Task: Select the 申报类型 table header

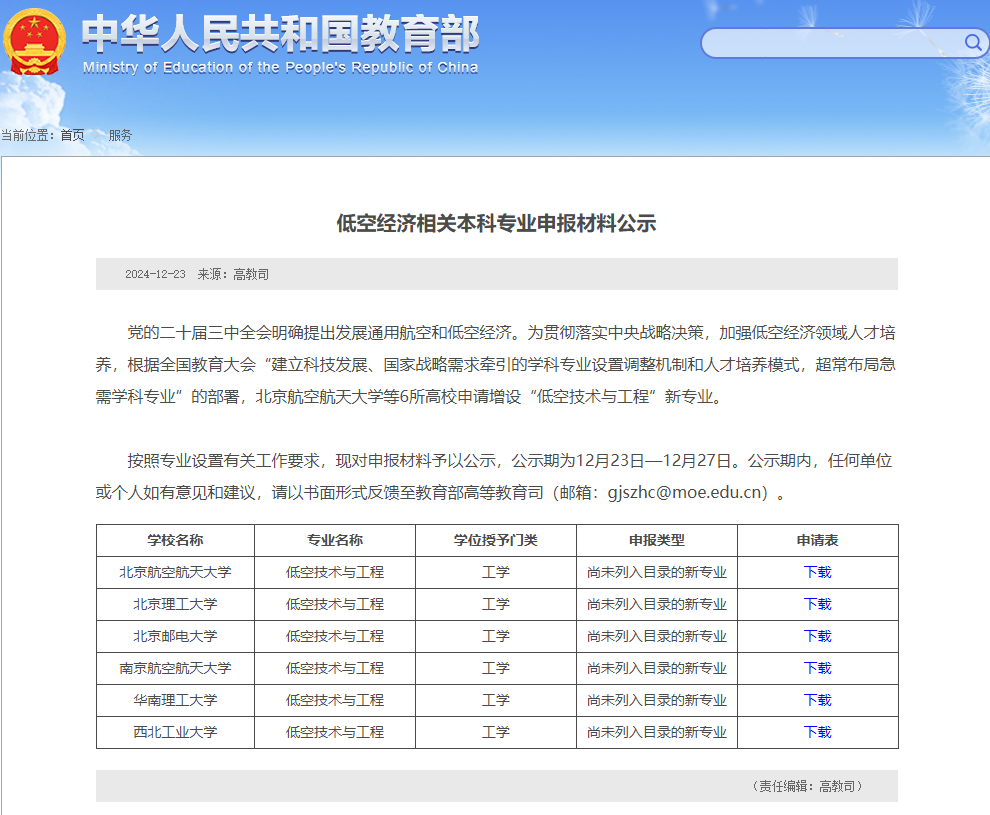Action: click(x=657, y=540)
